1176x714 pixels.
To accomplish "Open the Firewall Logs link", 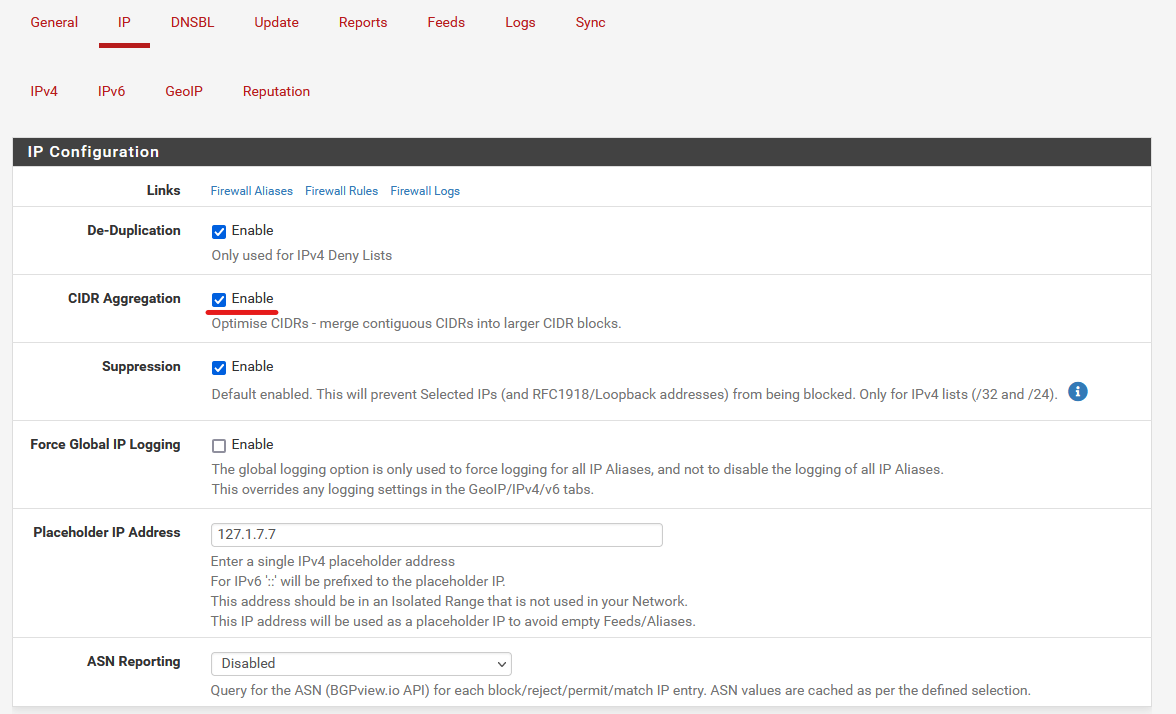I will click(424, 191).
